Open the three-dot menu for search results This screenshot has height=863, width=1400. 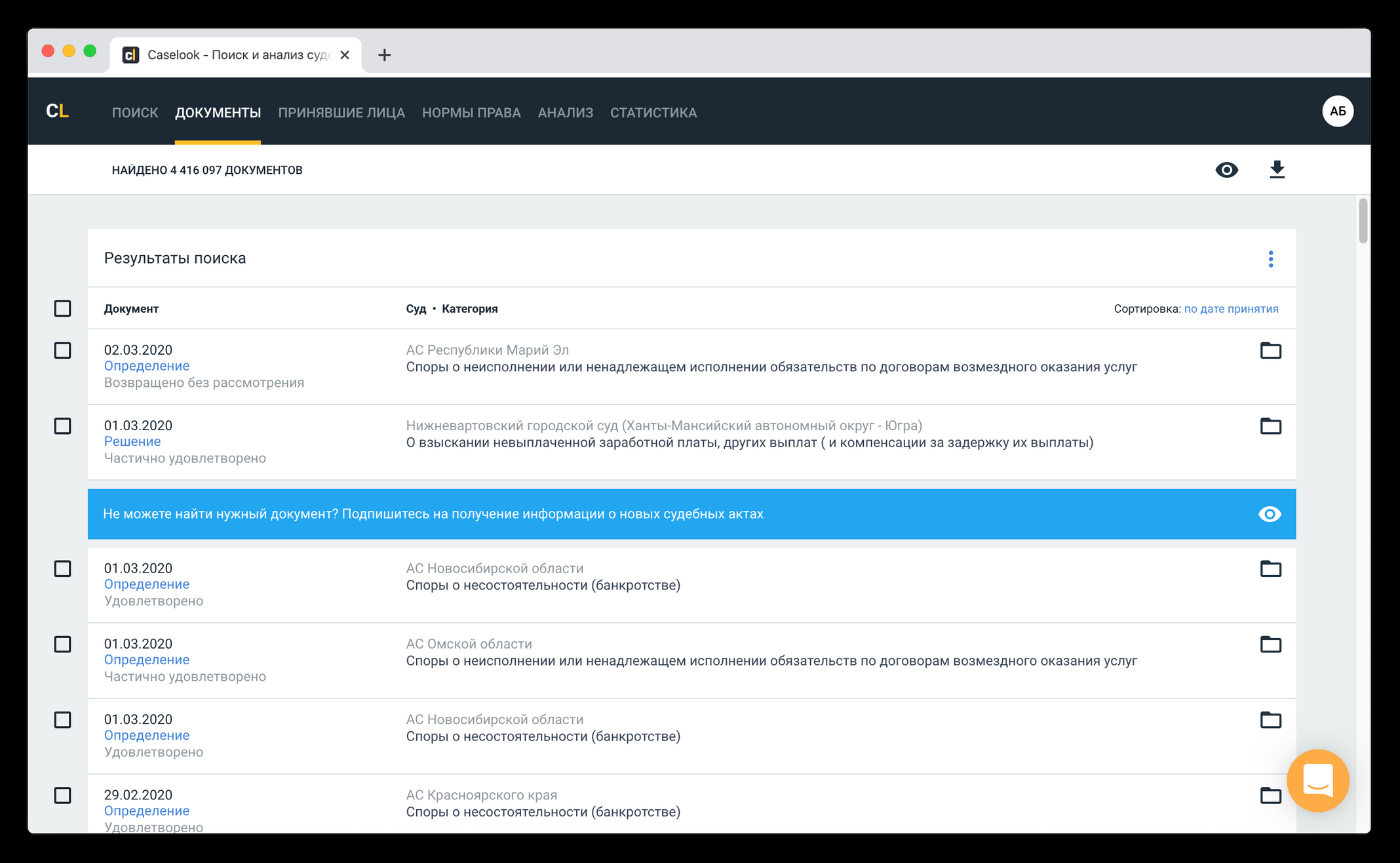point(1270,259)
